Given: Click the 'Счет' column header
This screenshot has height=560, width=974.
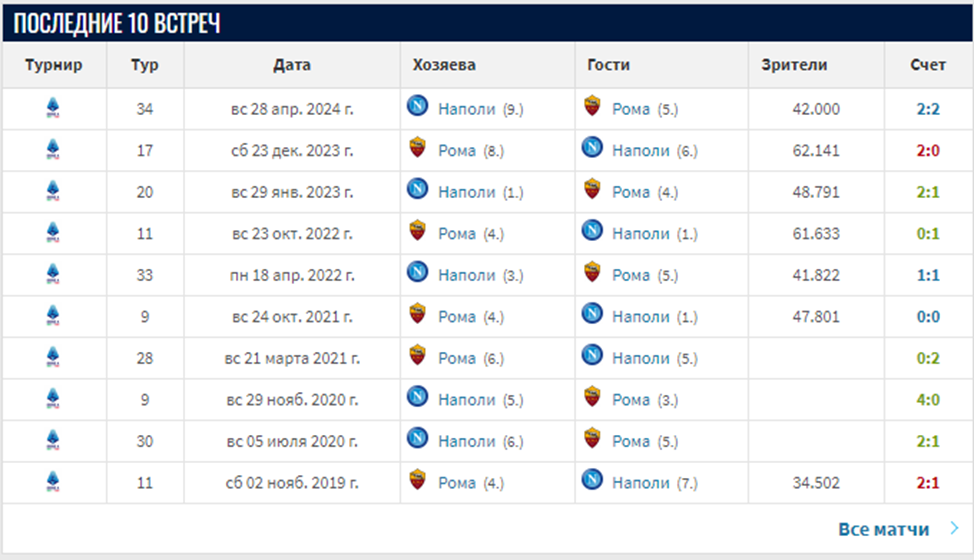Looking at the screenshot, I should (928, 65).
